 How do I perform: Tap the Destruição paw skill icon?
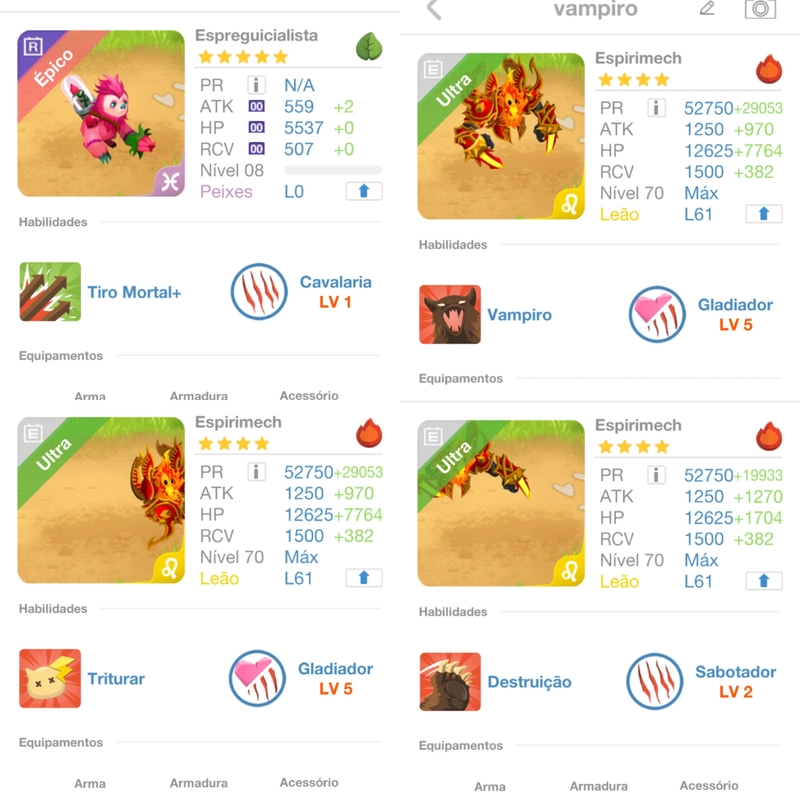(x=449, y=681)
